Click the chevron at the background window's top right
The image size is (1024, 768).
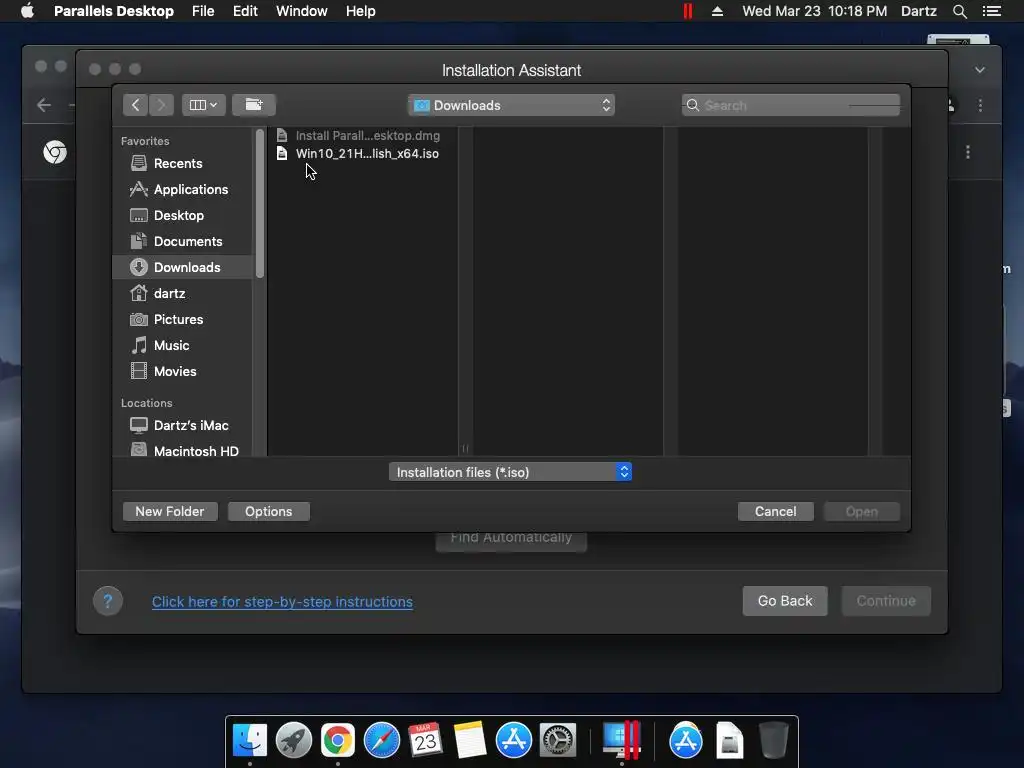pyautogui.click(x=980, y=70)
